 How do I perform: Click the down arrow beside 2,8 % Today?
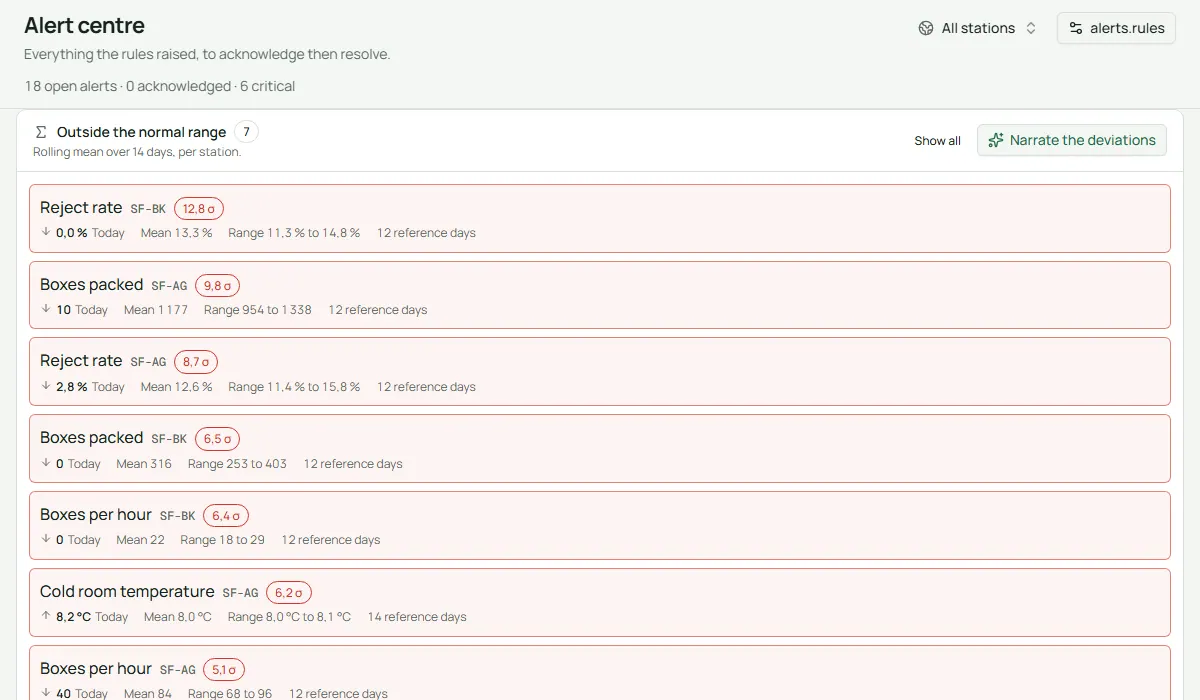(46, 386)
